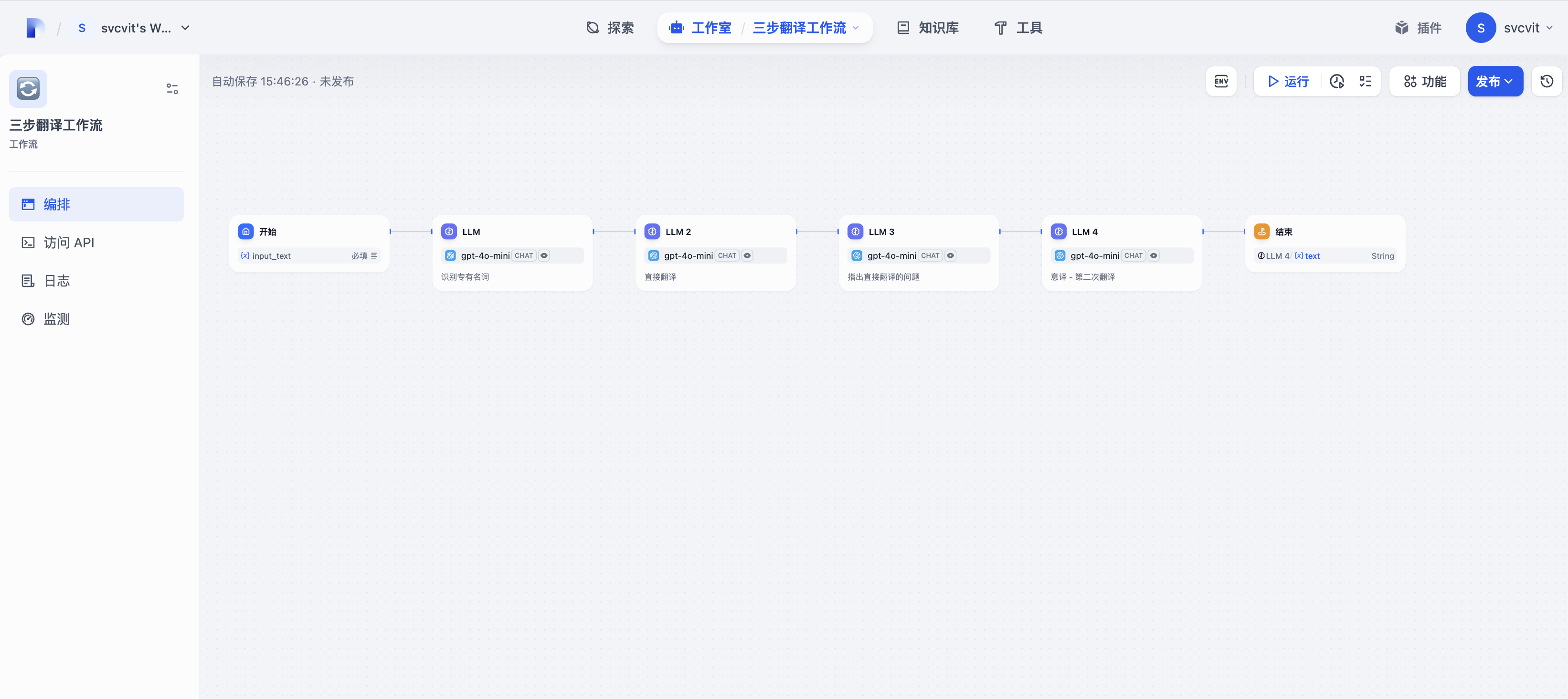Open the ENV environment variables panel
This screenshot has width=1568, height=699.
tap(1221, 81)
